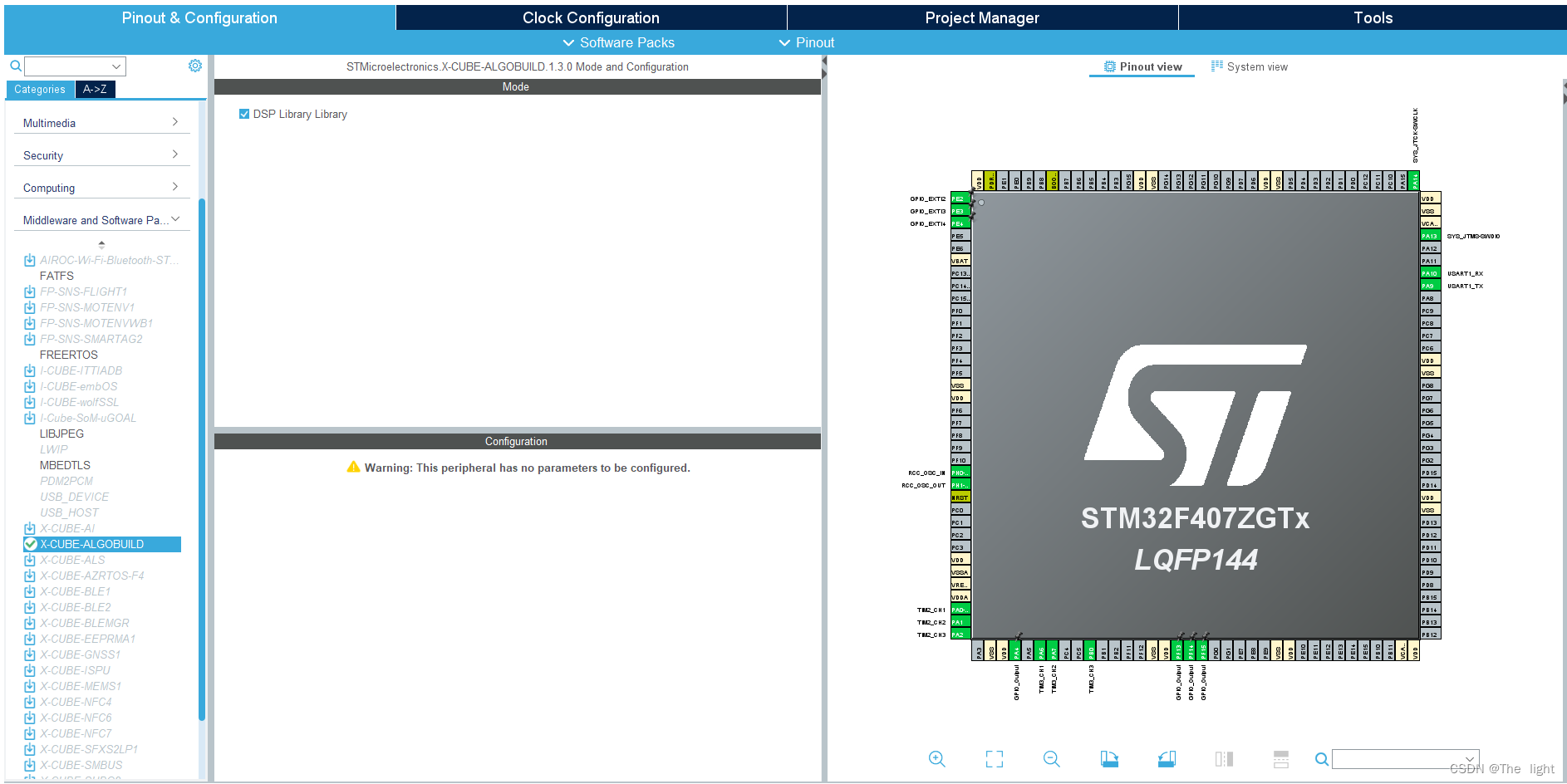
Task: Open the software component settings gear icon
Action: (195, 66)
